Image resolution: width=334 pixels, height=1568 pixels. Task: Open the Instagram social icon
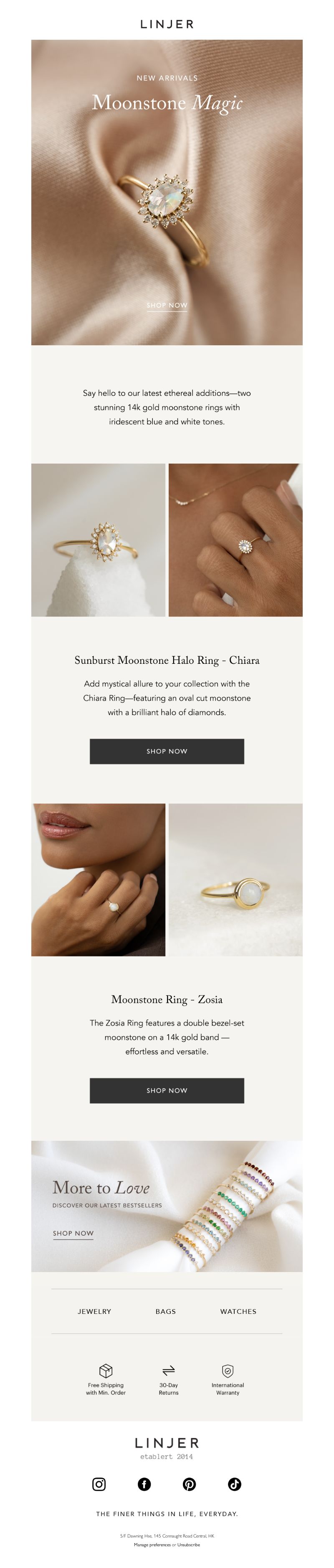click(x=99, y=1484)
